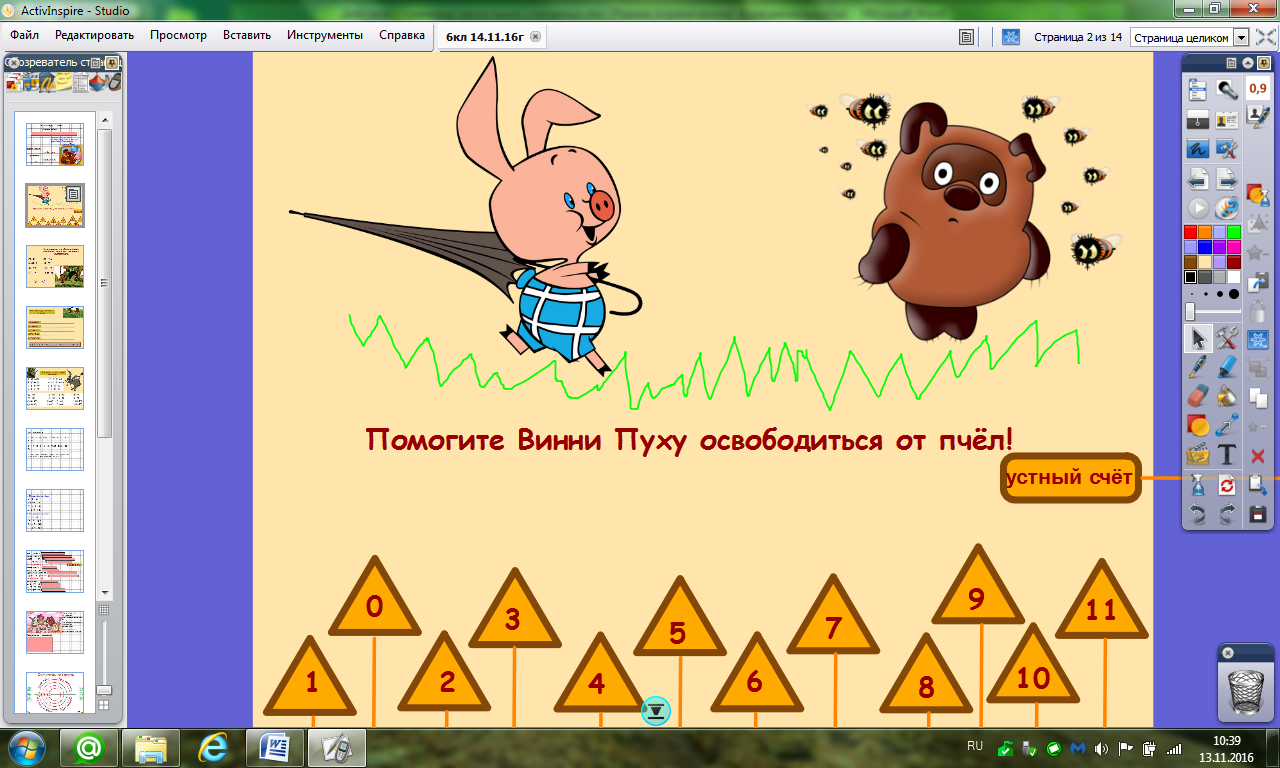The height and width of the screenshot is (768, 1280).
Task: Select the Spotlight tool in the toolbox
Action: click(x=1227, y=90)
